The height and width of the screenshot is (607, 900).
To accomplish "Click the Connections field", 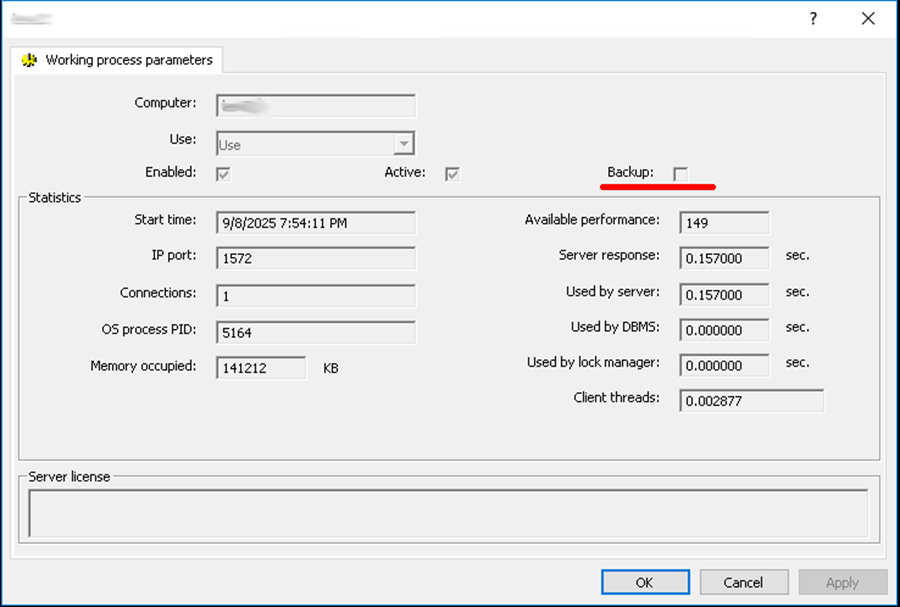I will tap(315, 296).
